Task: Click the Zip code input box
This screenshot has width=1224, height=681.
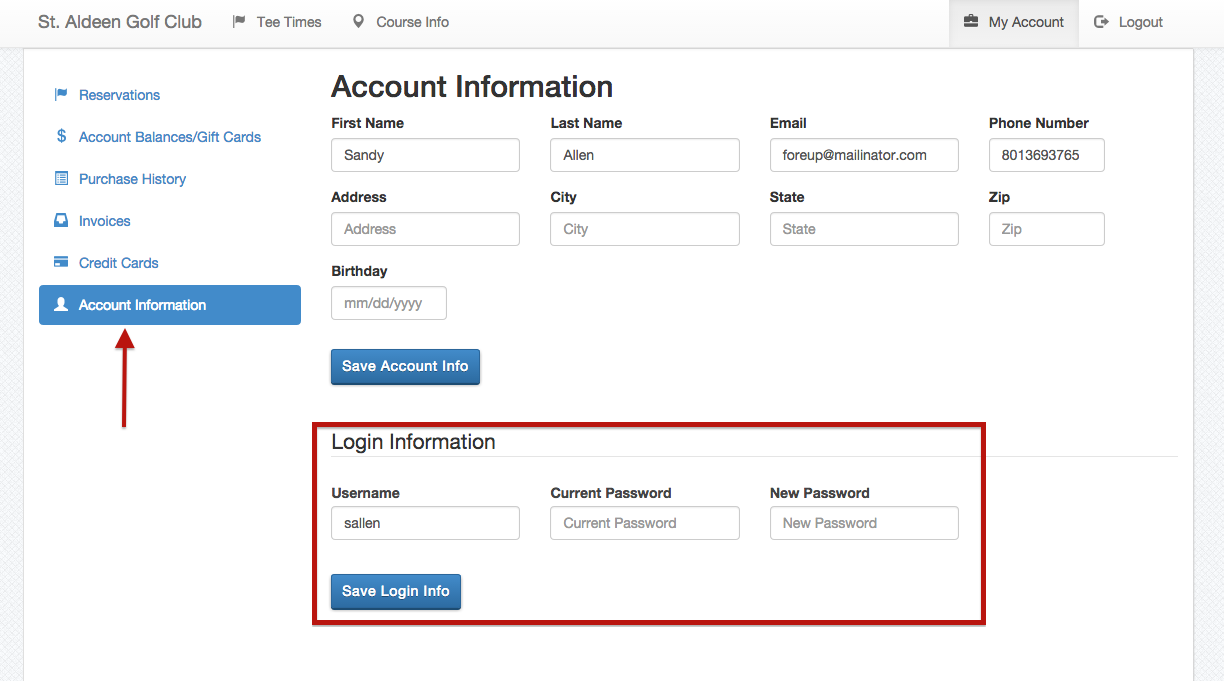Action: (1046, 229)
